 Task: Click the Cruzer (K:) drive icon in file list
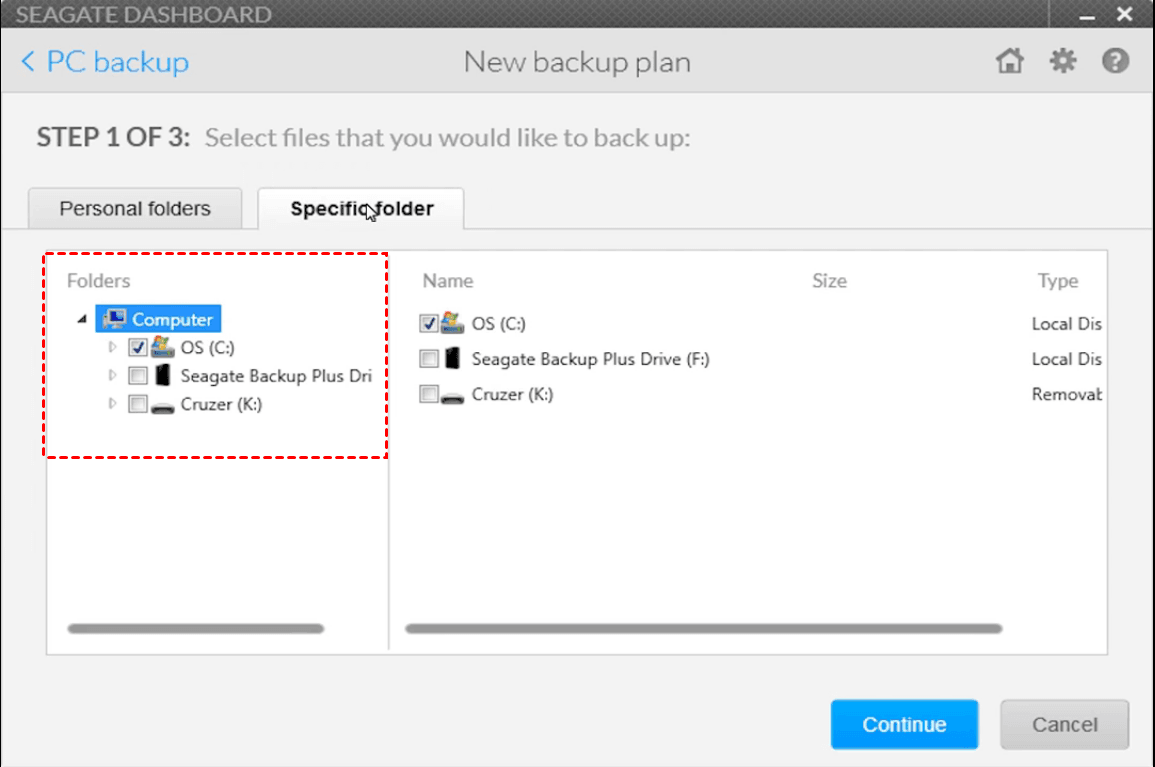pos(454,395)
